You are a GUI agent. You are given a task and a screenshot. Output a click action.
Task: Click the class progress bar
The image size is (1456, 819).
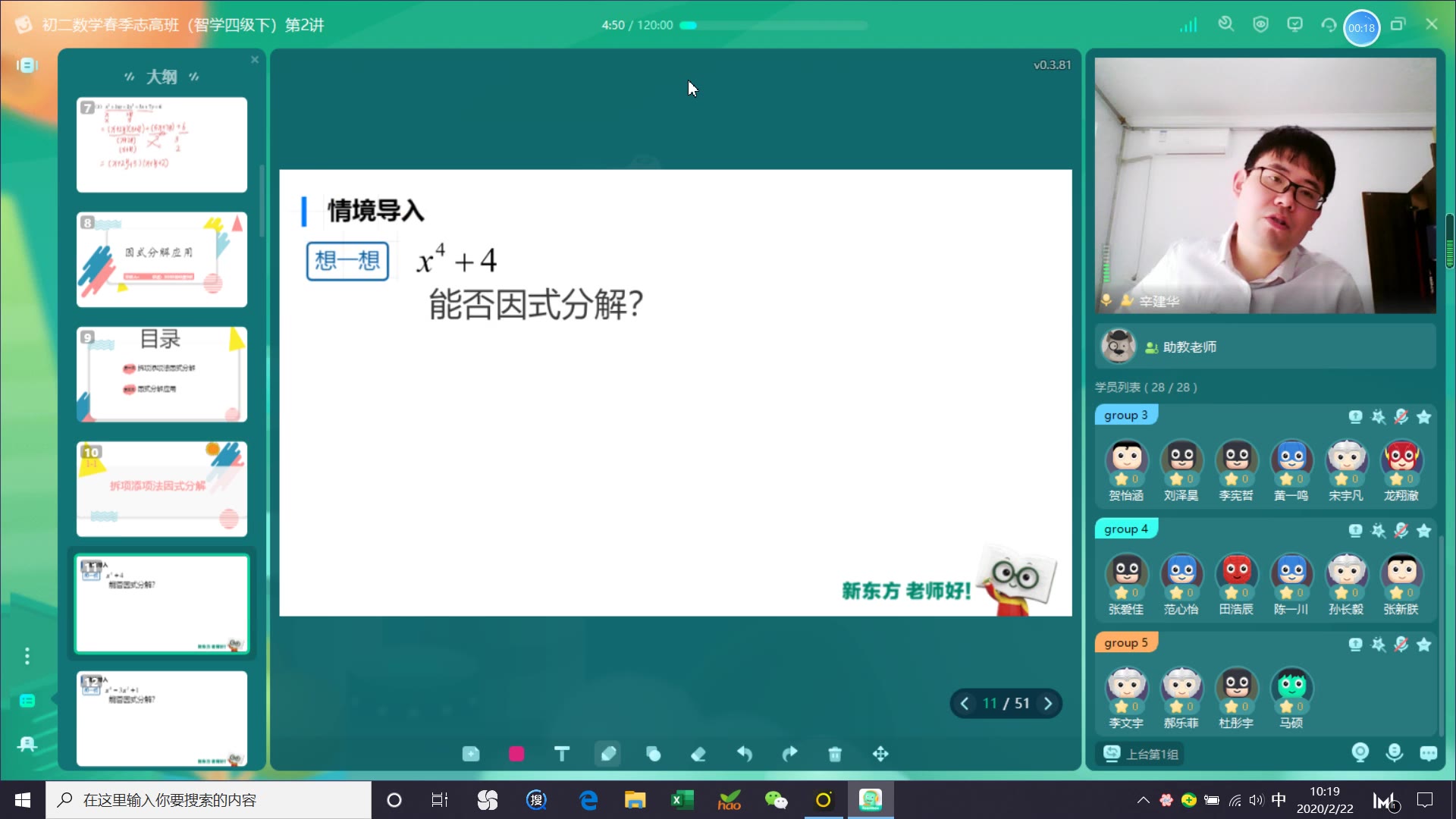[773, 25]
